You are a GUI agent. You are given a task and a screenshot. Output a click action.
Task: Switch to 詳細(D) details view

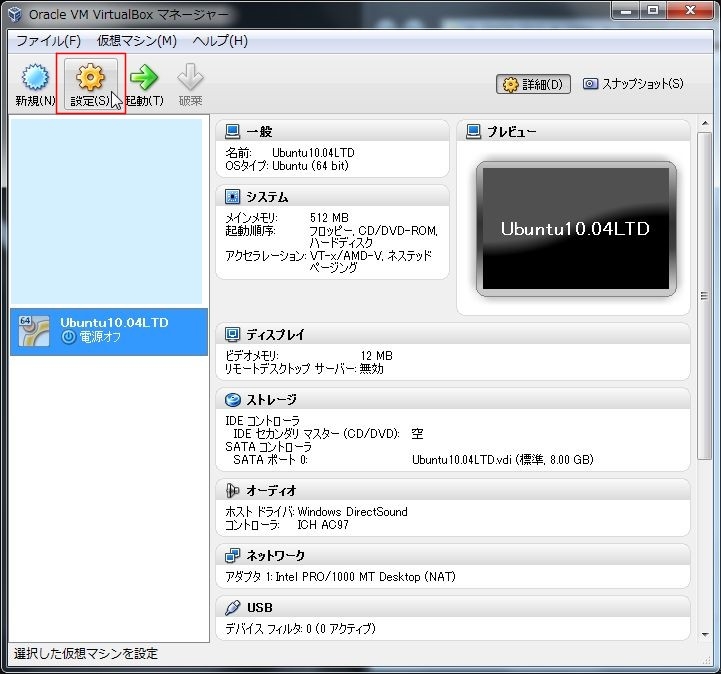(x=533, y=84)
